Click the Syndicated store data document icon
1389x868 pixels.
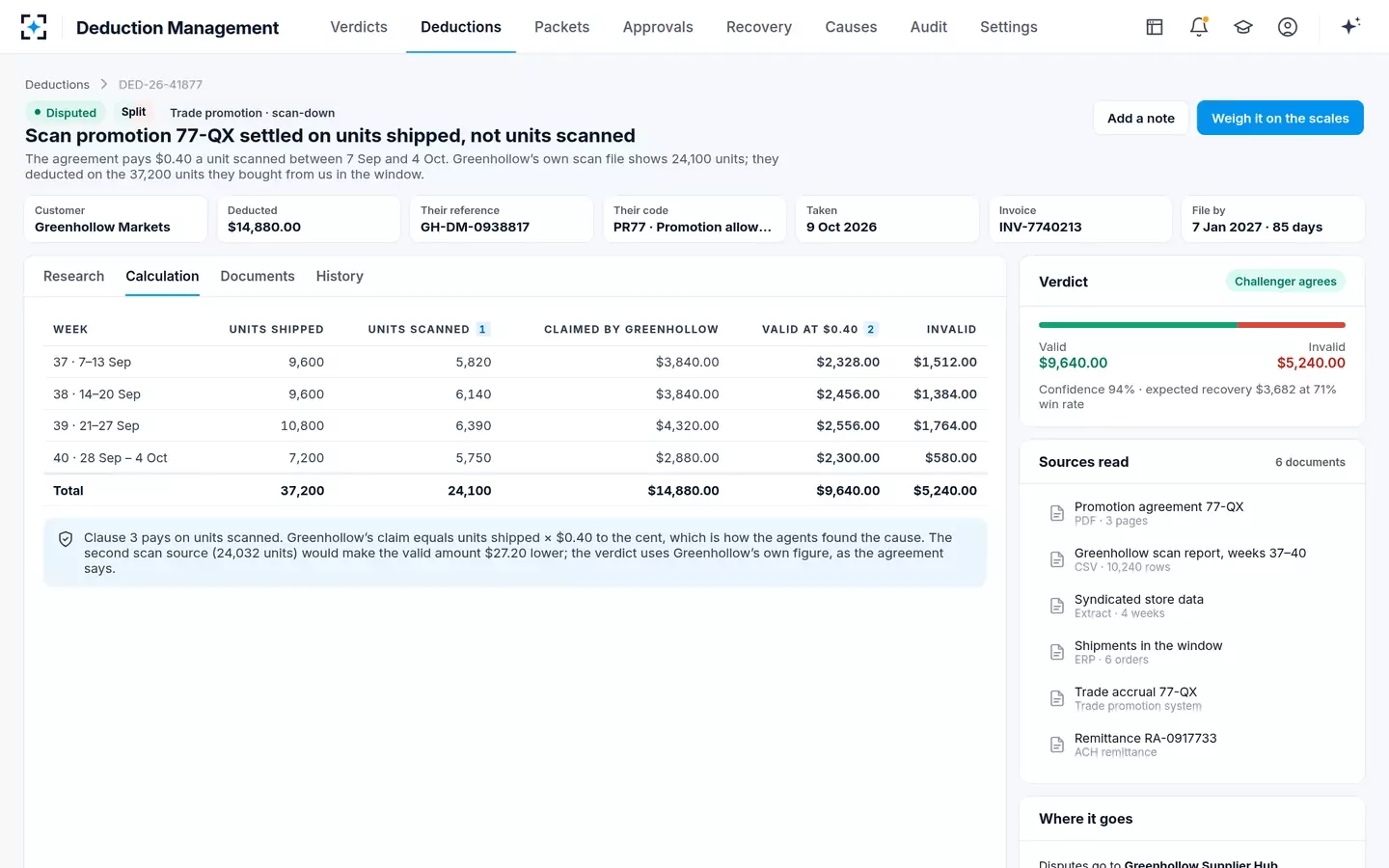(x=1057, y=606)
